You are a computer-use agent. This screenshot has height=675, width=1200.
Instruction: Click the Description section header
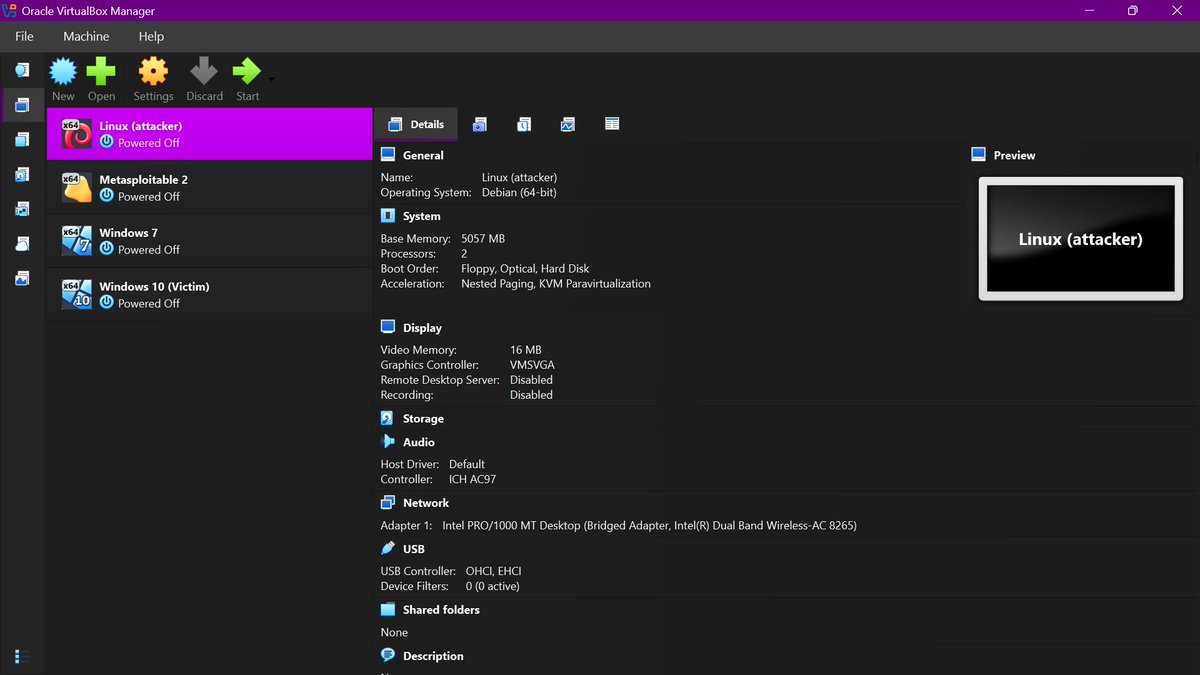click(433, 656)
